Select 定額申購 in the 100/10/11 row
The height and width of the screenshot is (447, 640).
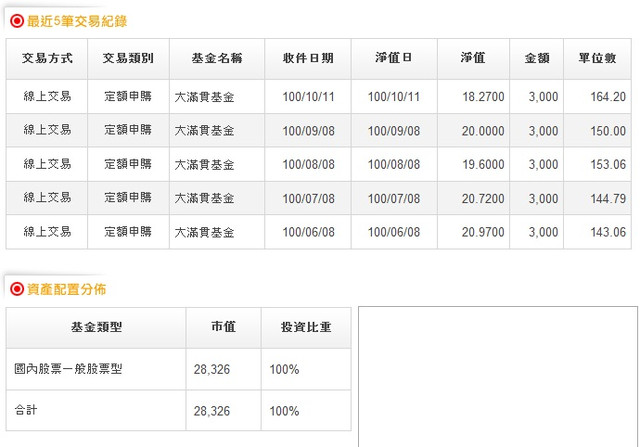click(x=128, y=96)
